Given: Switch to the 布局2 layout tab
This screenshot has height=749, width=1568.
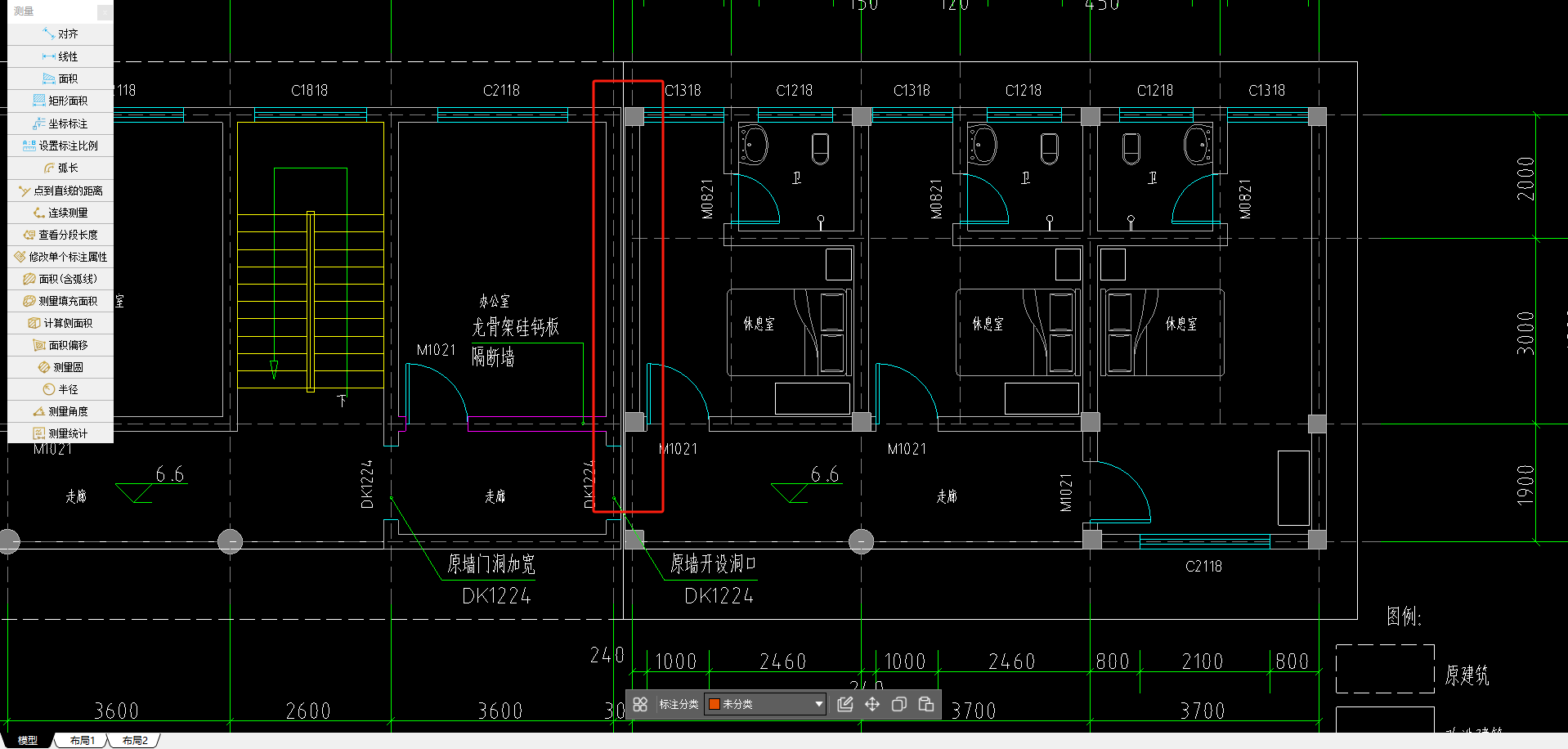Looking at the screenshot, I should (x=135, y=740).
